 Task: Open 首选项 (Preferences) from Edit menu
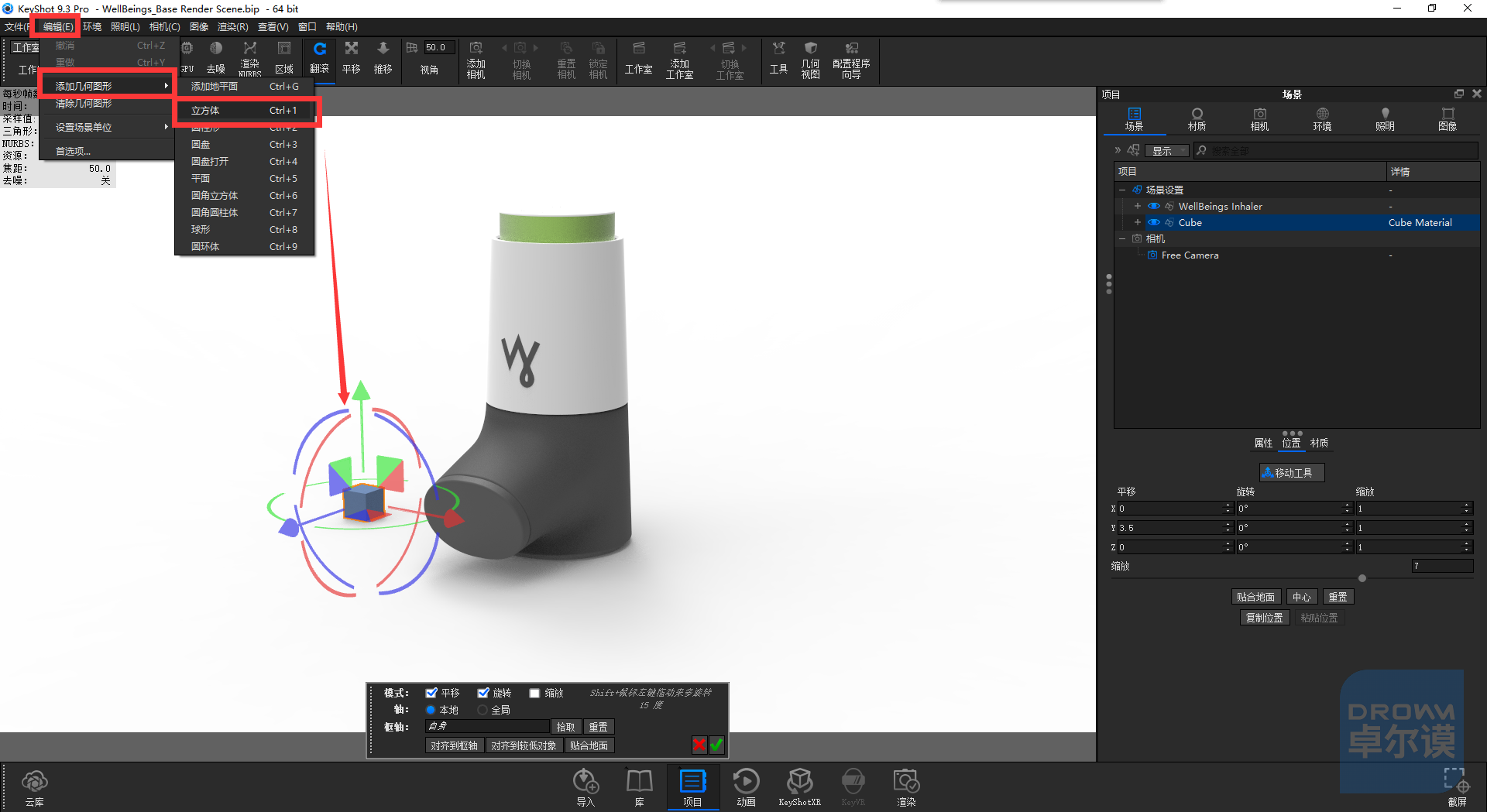click(107, 152)
